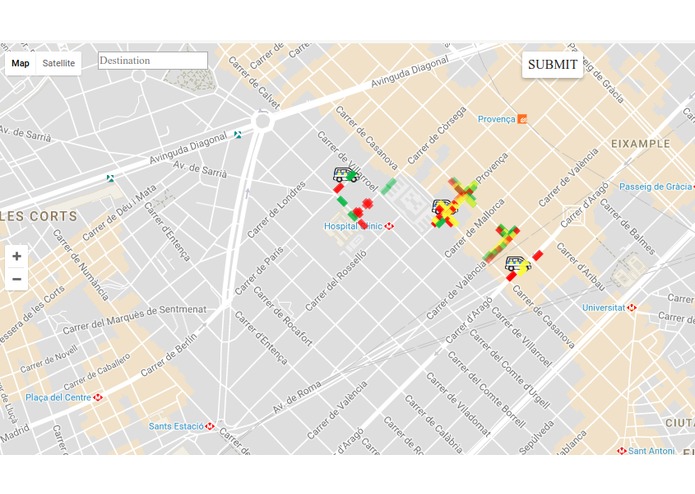Click the Carrer de Calvet street label
695x494 pixels.
coord(254,82)
